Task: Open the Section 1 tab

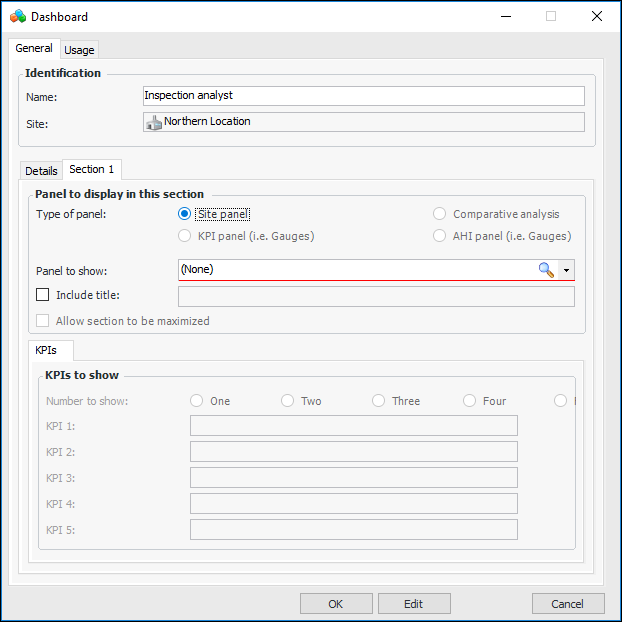Action: (x=92, y=169)
